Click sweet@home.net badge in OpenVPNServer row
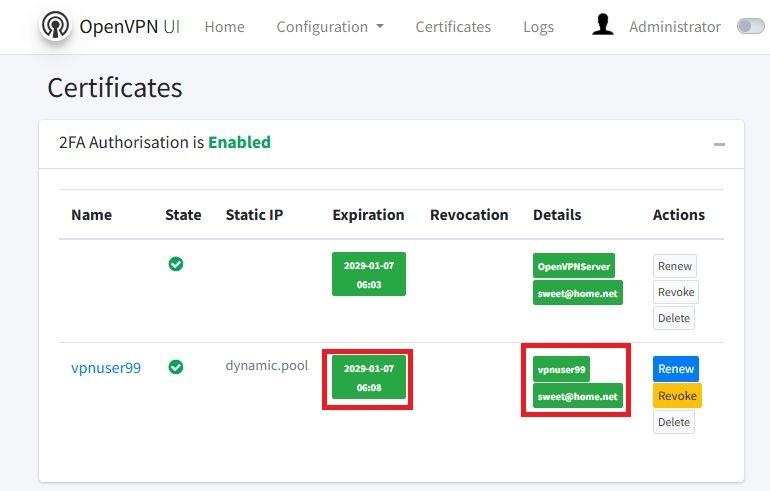The image size is (770, 491). 578,293
